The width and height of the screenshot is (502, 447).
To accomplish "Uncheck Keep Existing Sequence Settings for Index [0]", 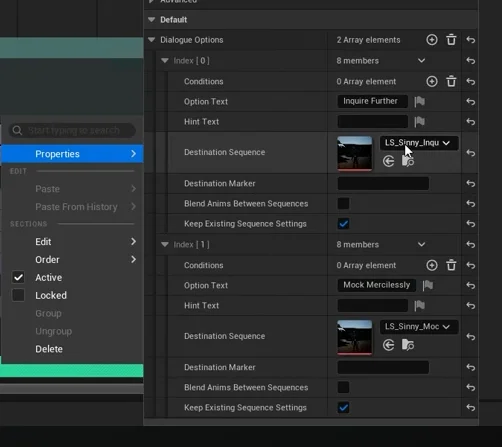I will 343,224.
